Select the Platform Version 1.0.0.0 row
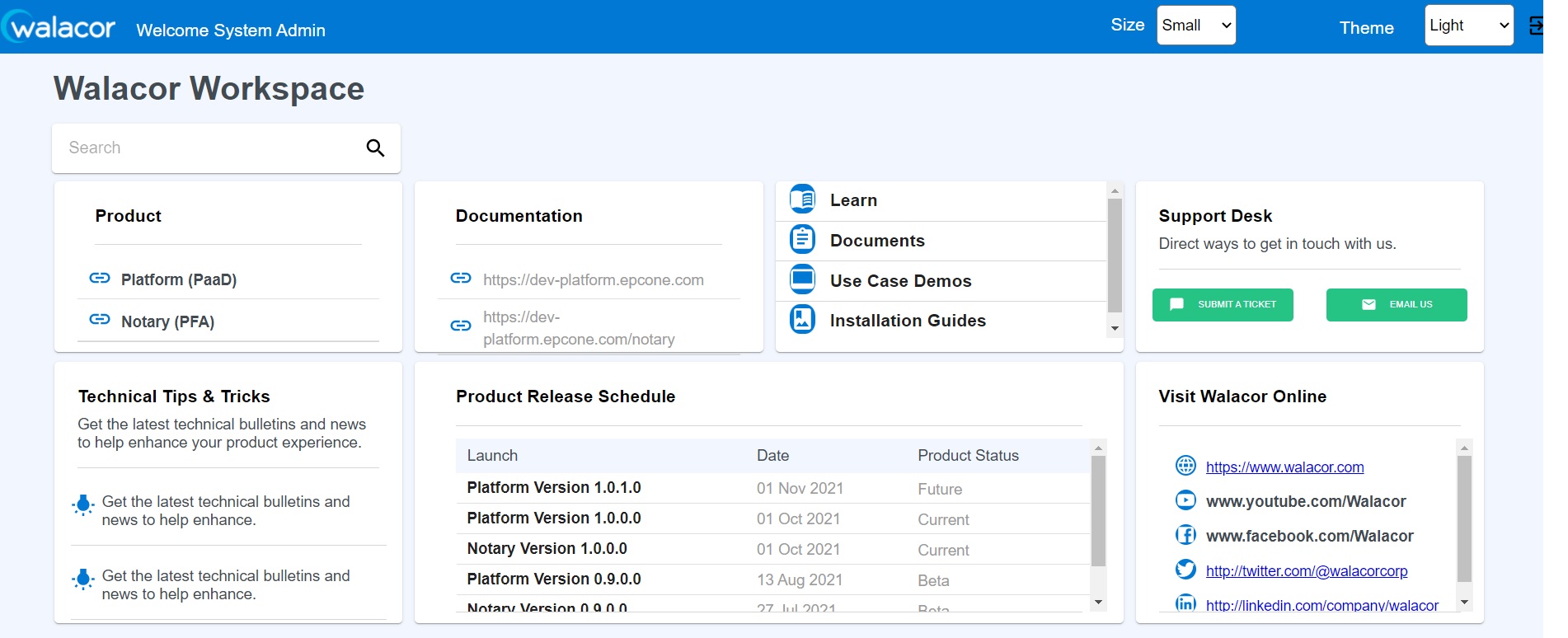 (772, 518)
